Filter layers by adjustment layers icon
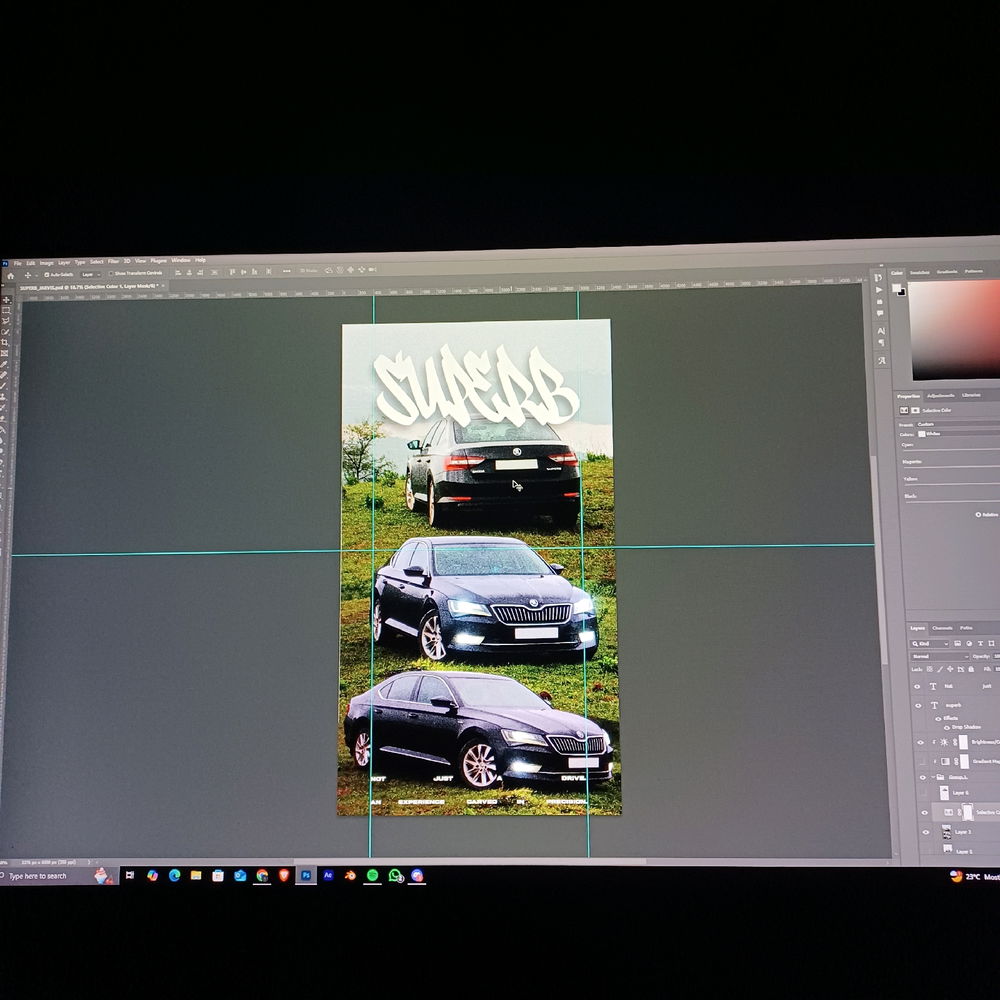1000x1000 pixels. pos(969,643)
